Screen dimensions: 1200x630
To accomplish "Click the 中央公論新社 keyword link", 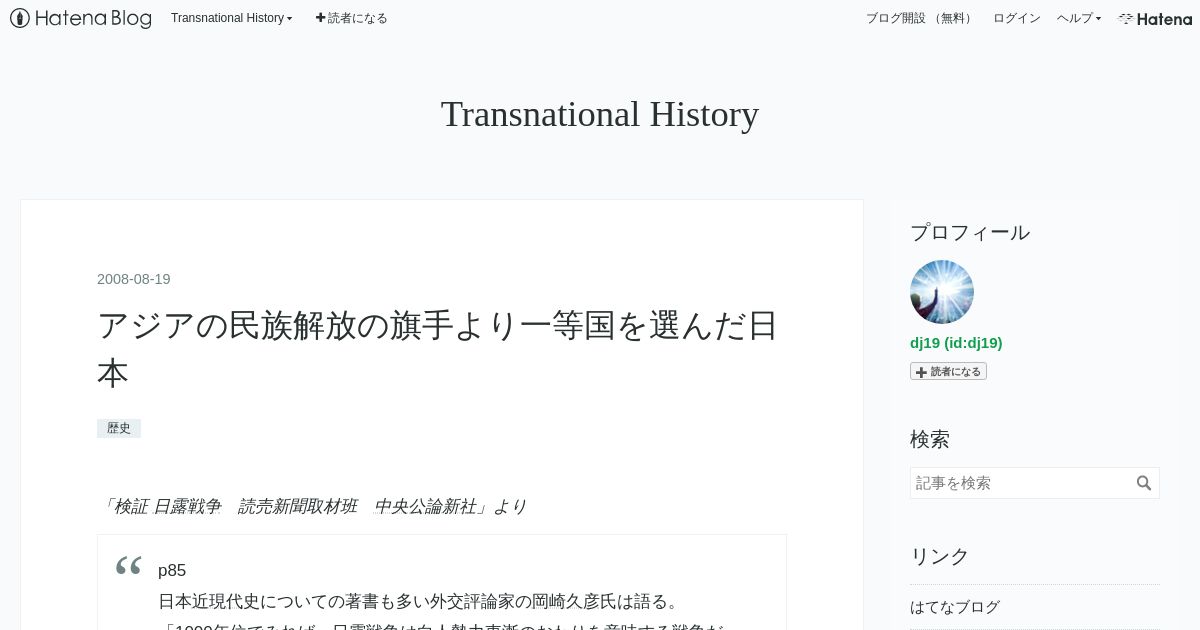I will tap(425, 506).
